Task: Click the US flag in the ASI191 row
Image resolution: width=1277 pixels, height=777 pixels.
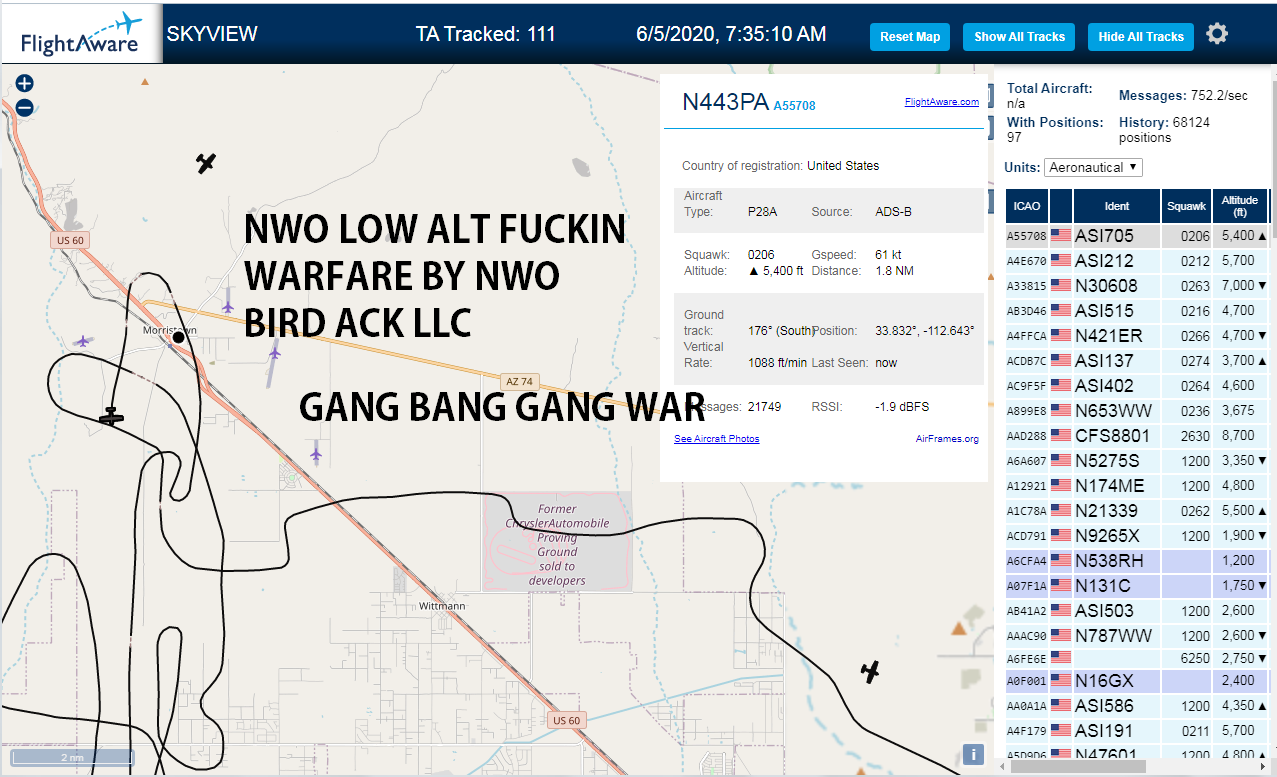Action: click(x=1061, y=731)
